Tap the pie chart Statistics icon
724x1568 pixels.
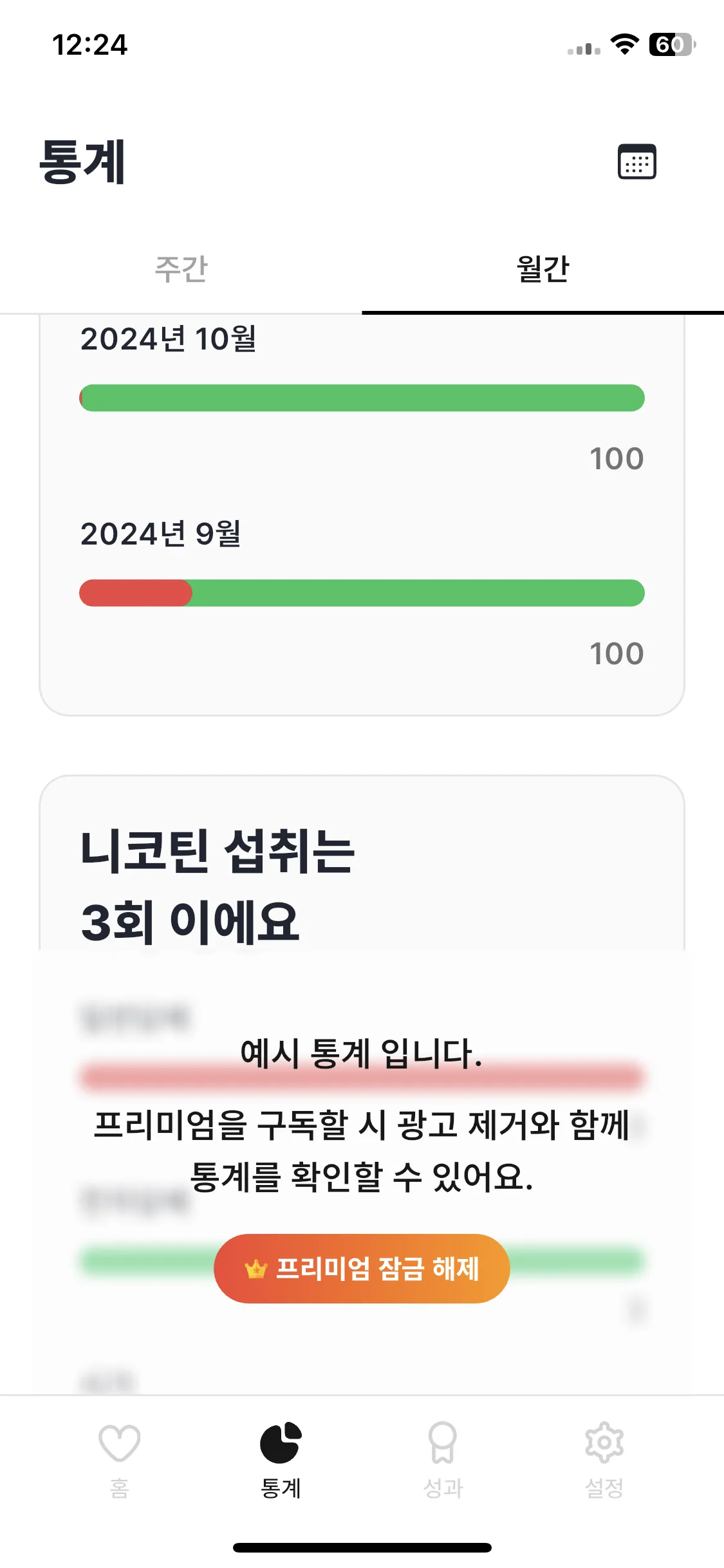[281, 1442]
